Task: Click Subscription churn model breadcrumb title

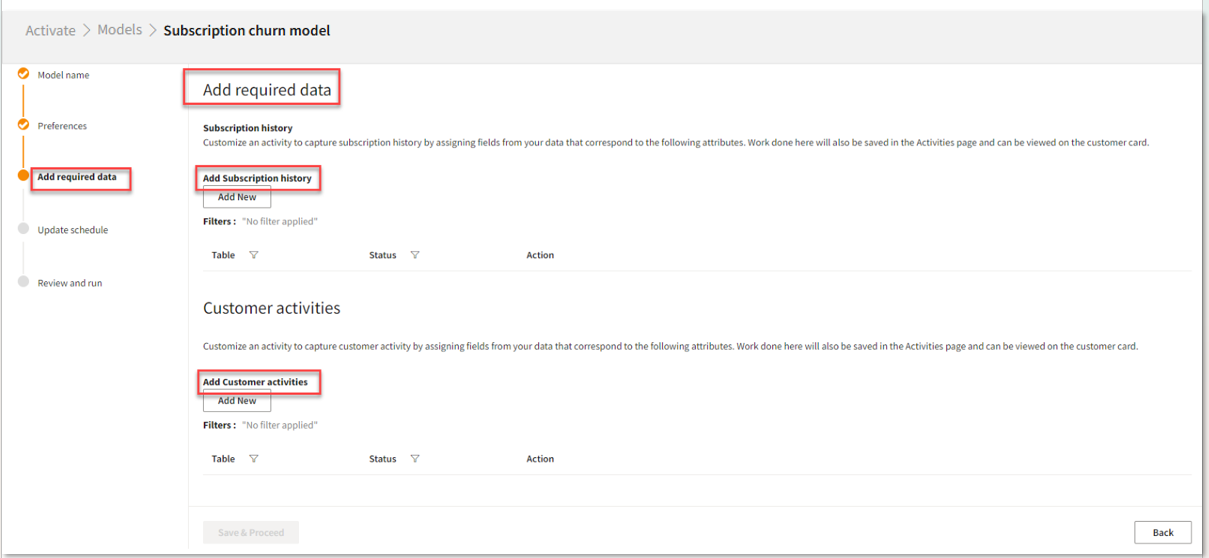Action: click(x=247, y=30)
